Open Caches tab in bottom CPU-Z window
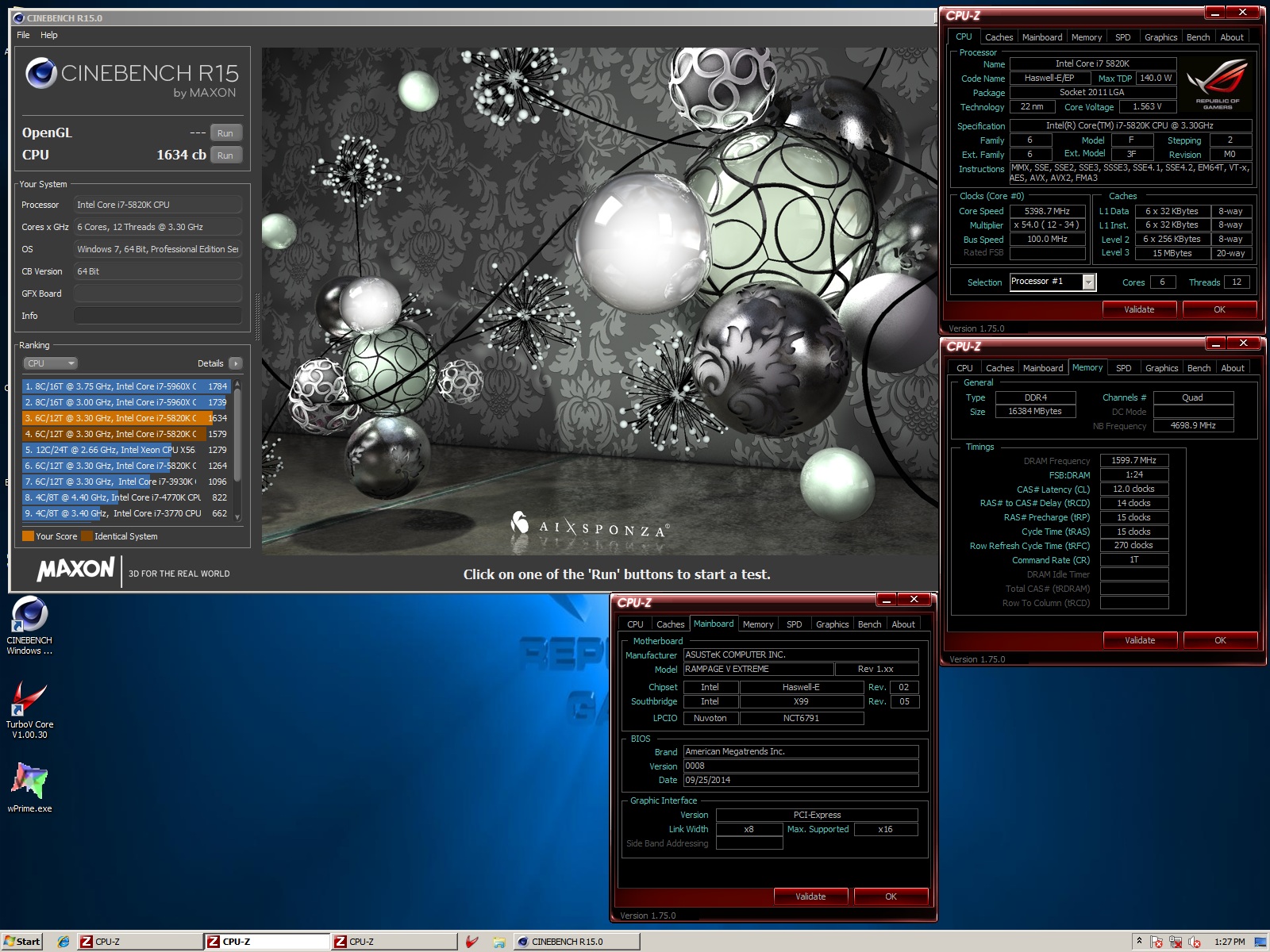This screenshot has height=952, width=1270. point(670,624)
